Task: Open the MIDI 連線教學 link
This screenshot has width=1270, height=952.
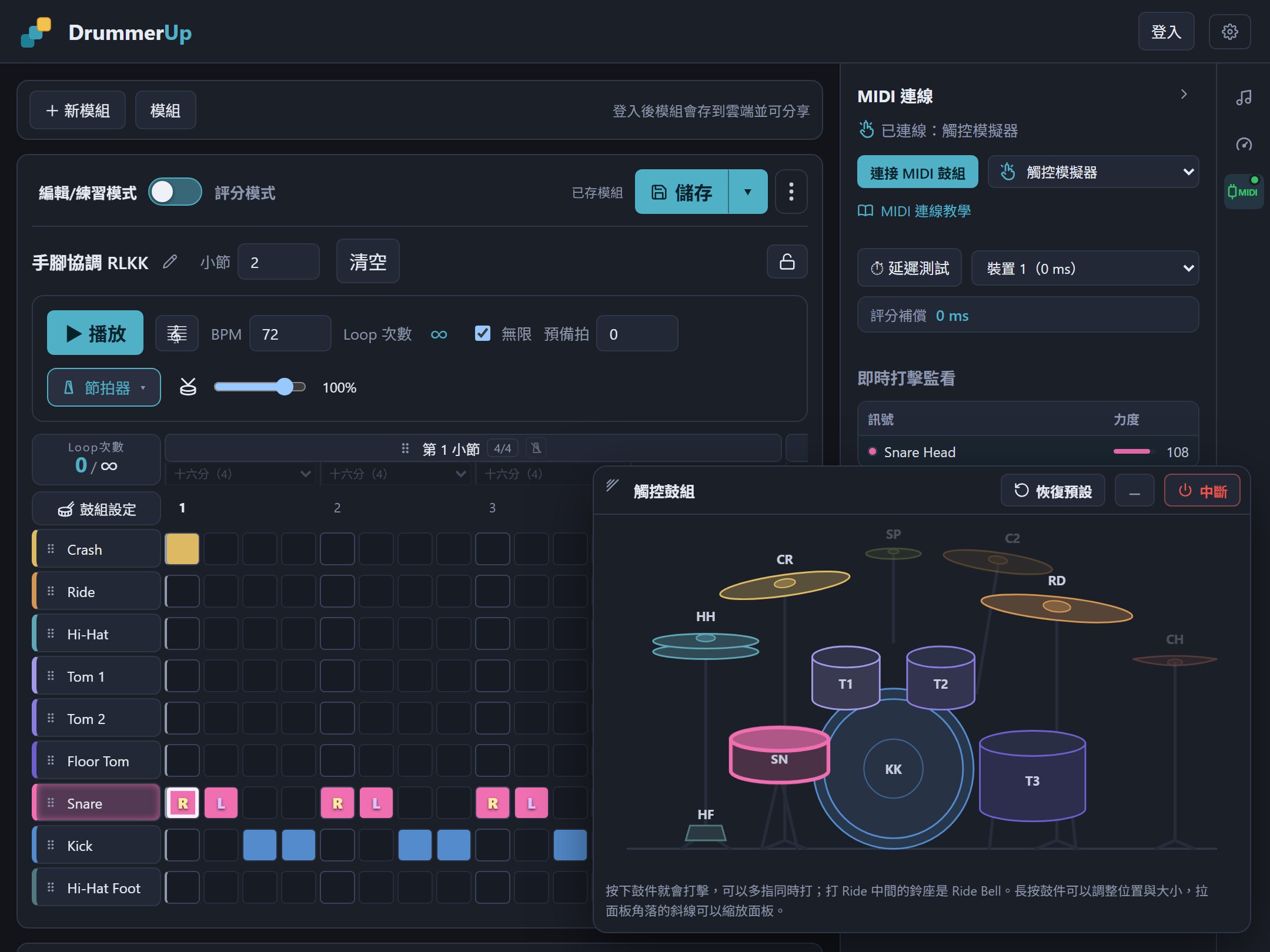Action: pyautogui.click(x=914, y=210)
